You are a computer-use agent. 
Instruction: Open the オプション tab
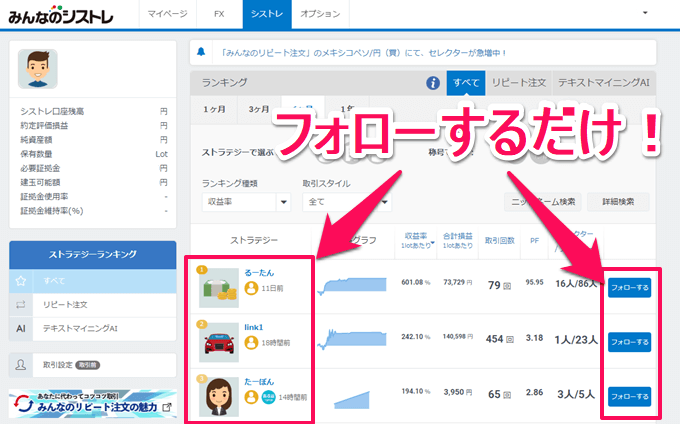point(320,14)
